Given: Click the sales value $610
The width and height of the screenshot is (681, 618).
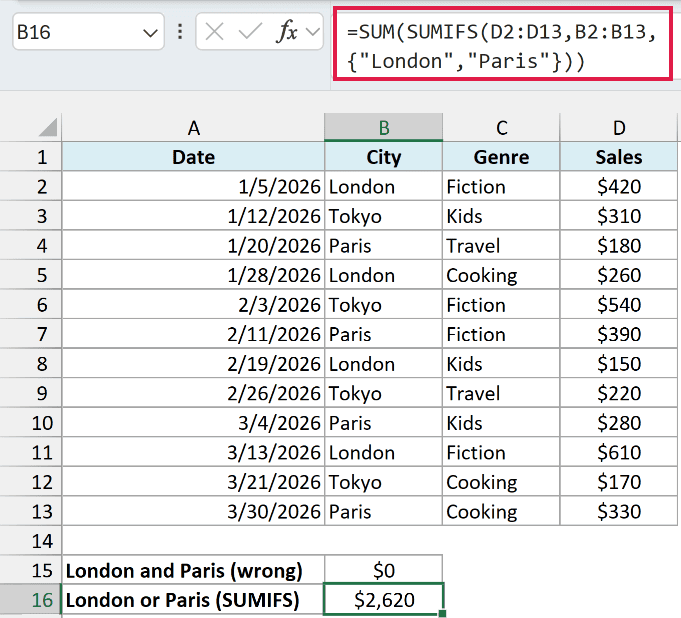Looking at the screenshot, I should pos(619,452).
